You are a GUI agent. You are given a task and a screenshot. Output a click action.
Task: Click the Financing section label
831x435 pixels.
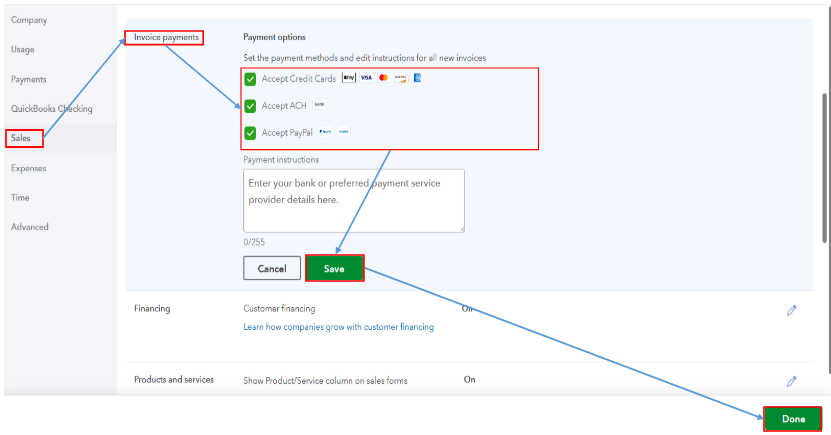coord(152,309)
